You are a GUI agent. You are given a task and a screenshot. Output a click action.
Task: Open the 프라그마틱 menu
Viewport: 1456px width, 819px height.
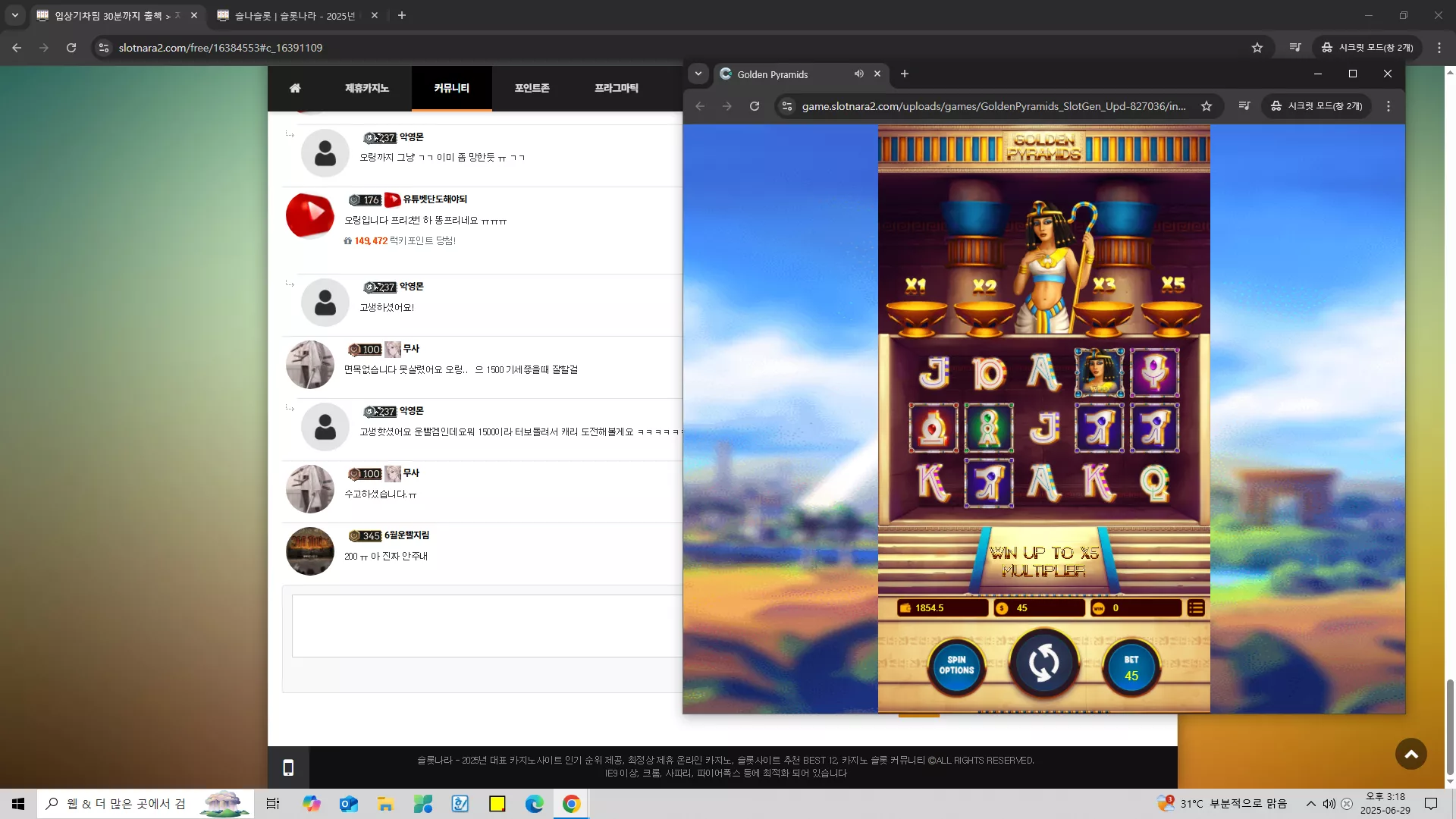(617, 88)
